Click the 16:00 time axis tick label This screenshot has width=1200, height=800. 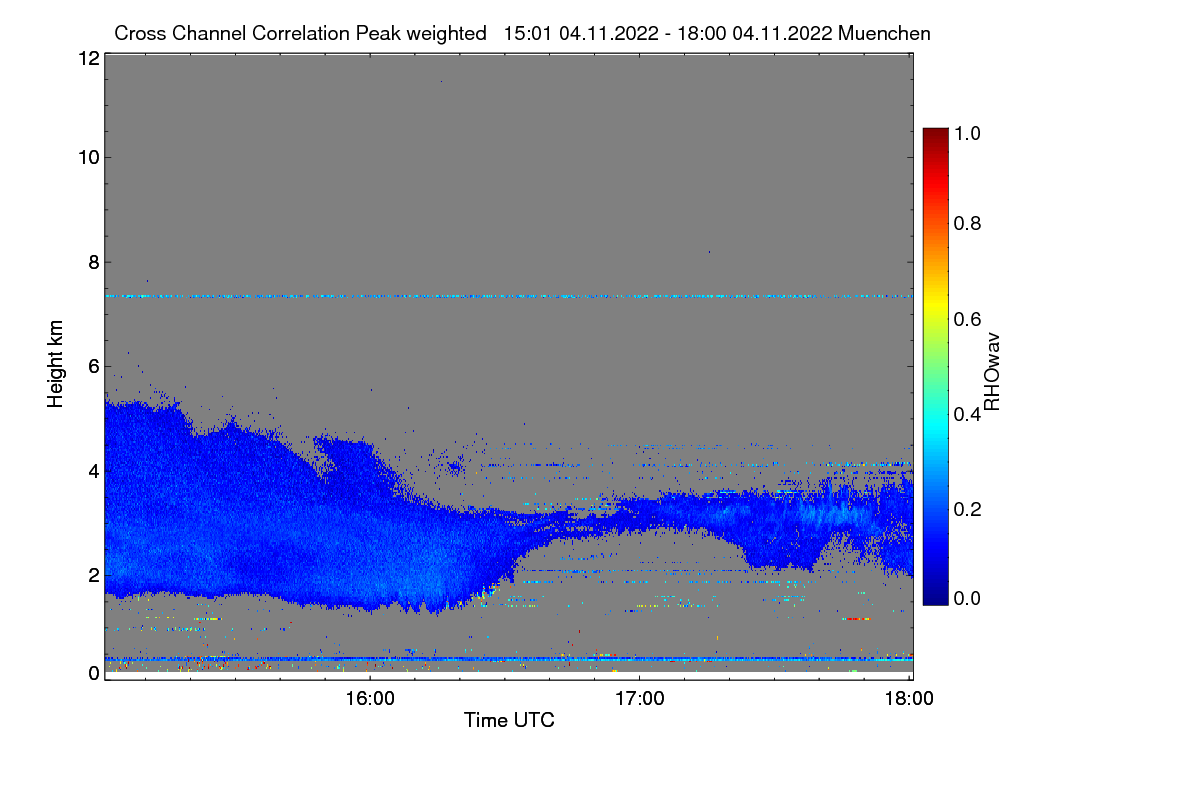pyautogui.click(x=369, y=699)
